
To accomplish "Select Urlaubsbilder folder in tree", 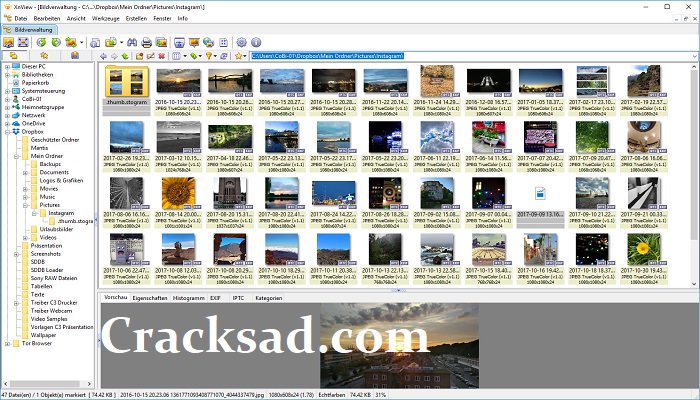I will [56, 229].
